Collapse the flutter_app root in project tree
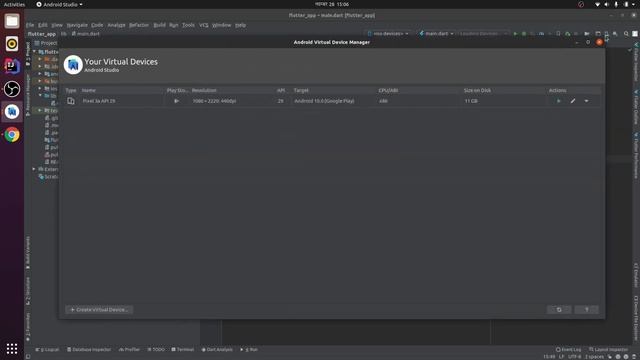 pos(34,52)
